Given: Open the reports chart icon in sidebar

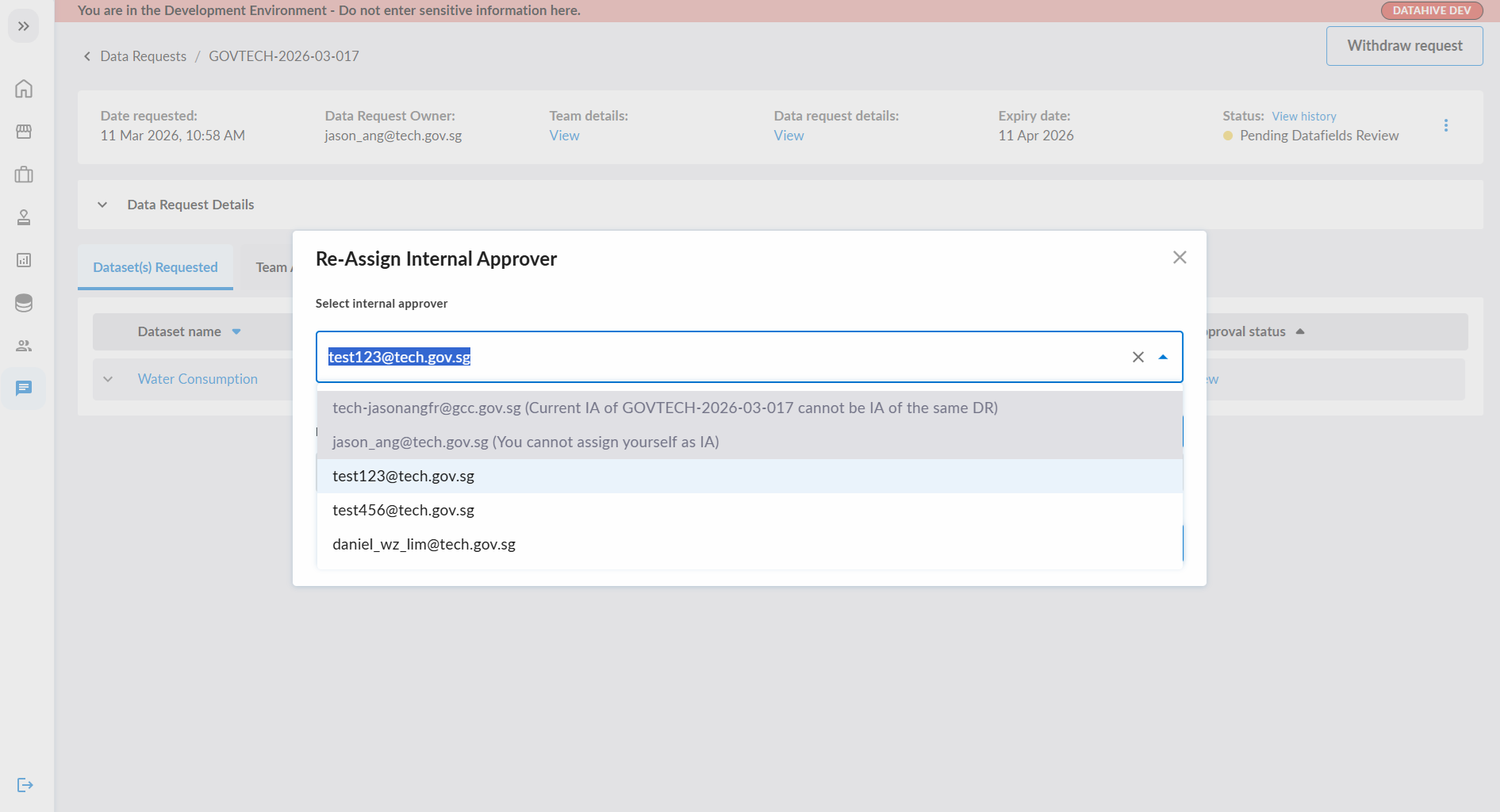Looking at the screenshot, I should pos(24,260).
